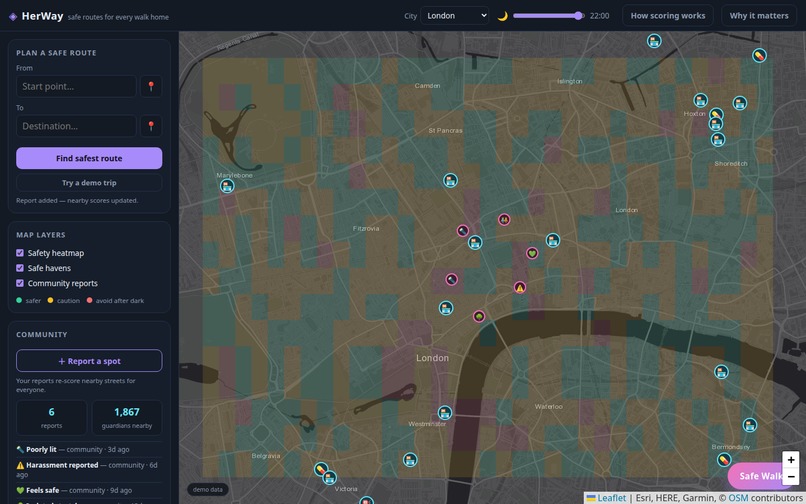Open the yellow warning triangle report marker

[x=520, y=287]
